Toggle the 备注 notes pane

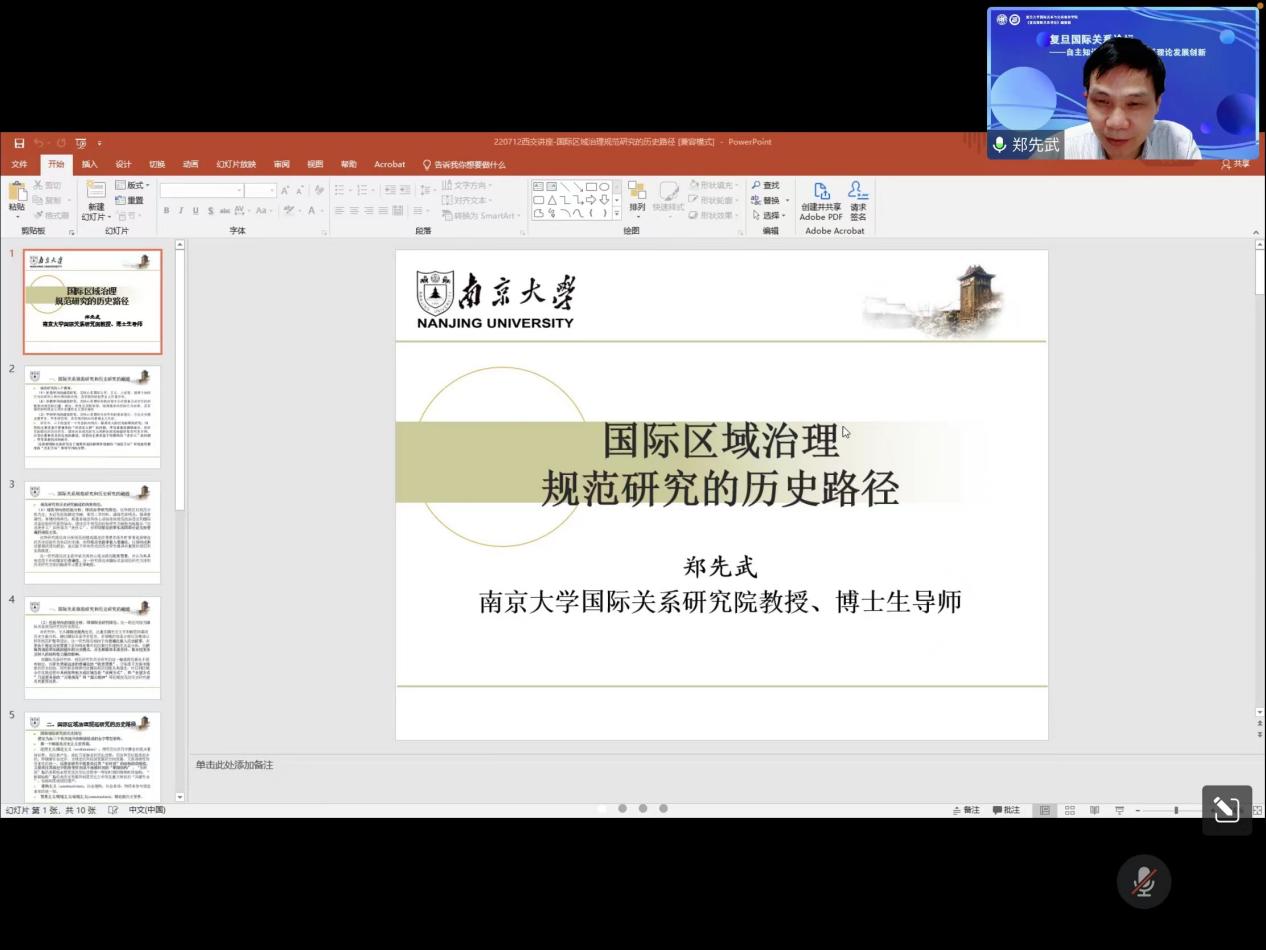[x=965, y=810]
